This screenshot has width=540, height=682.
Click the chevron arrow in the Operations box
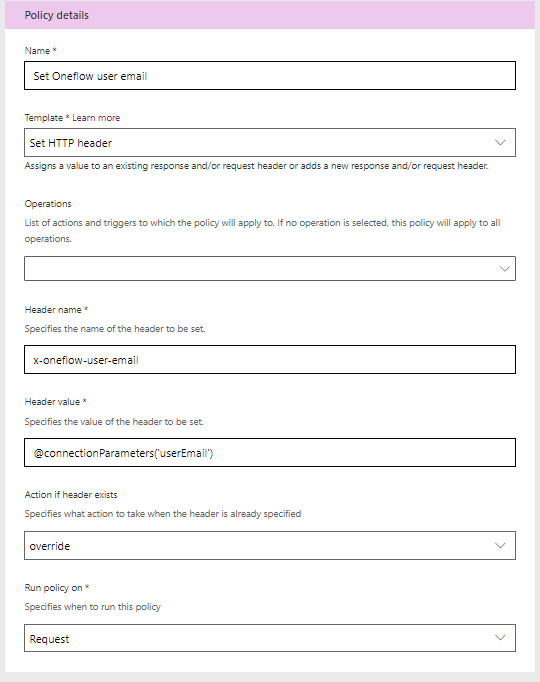(504, 268)
